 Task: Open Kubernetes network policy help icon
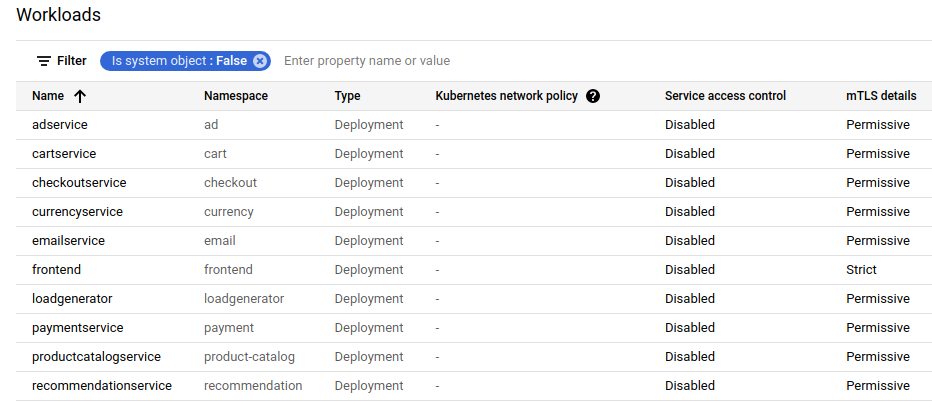tap(593, 96)
